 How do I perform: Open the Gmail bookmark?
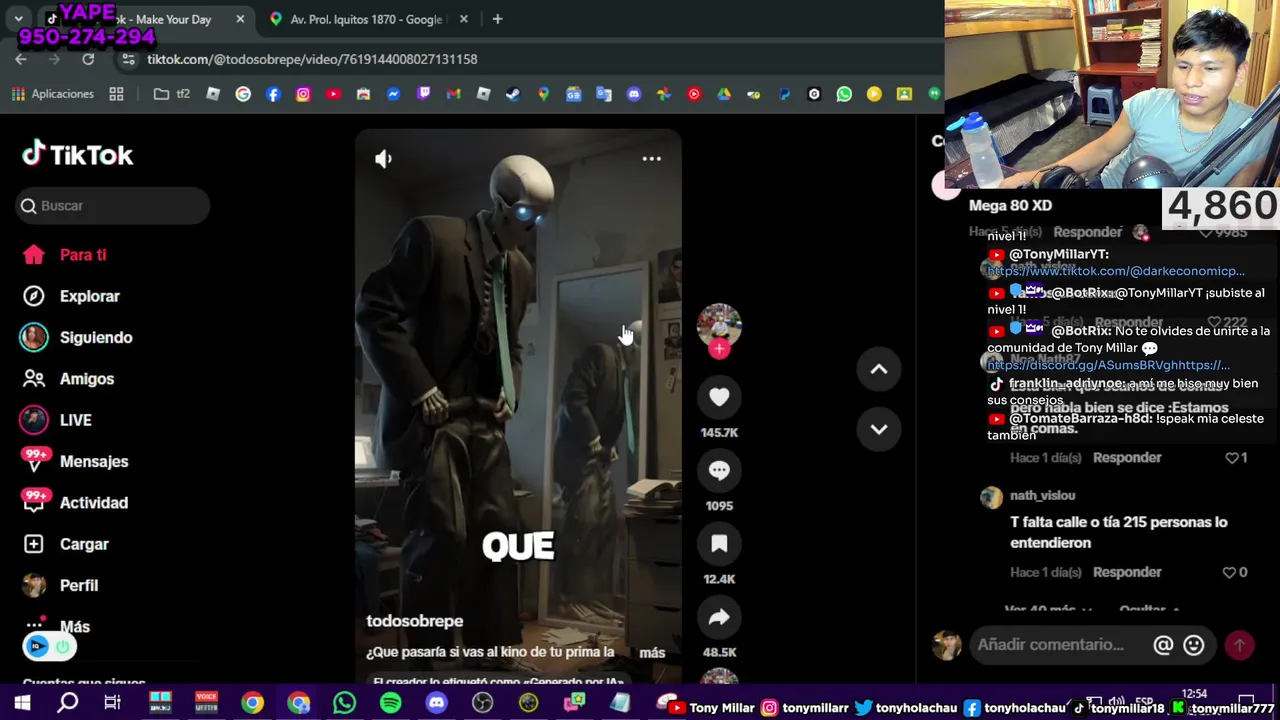click(453, 94)
